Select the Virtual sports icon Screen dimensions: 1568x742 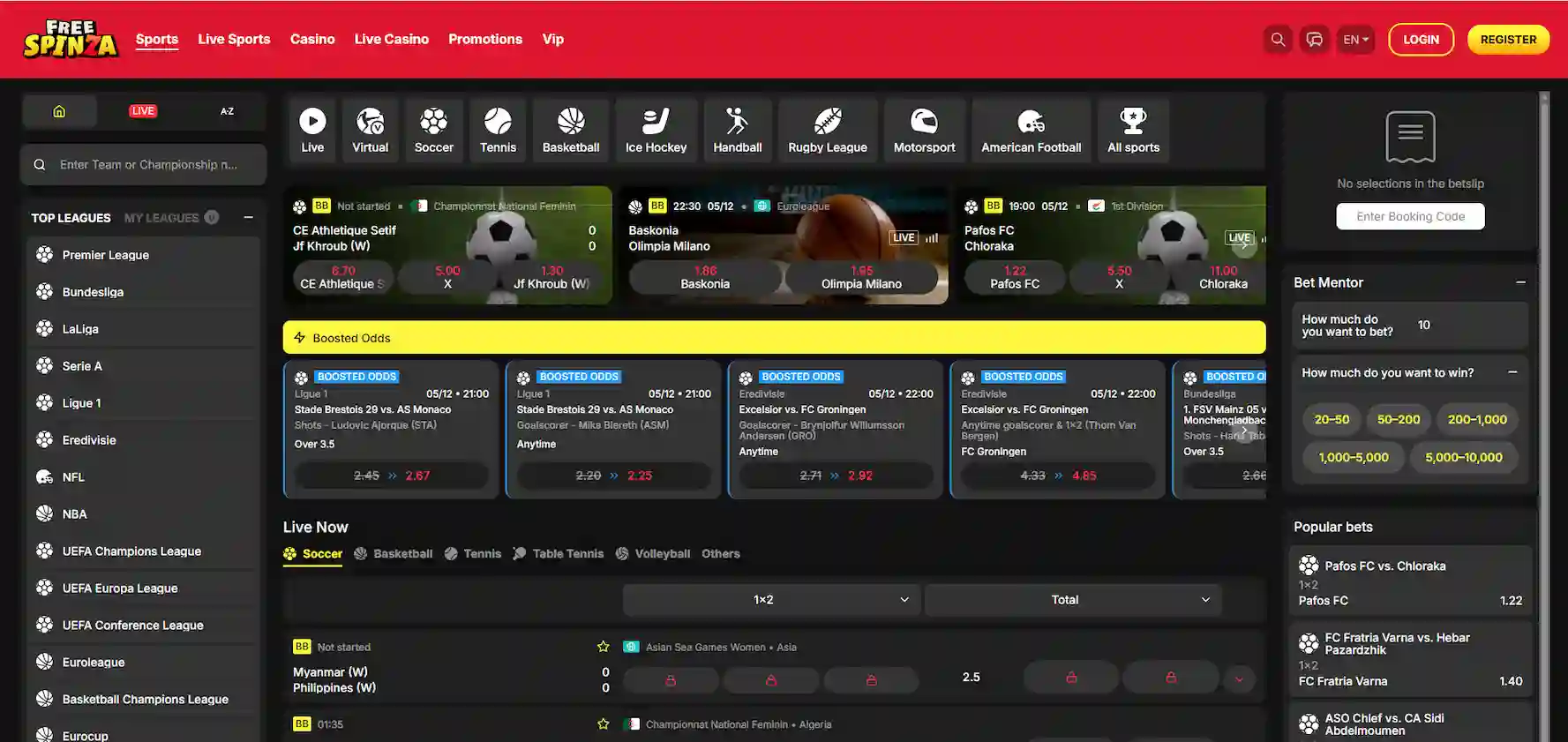tap(370, 130)
